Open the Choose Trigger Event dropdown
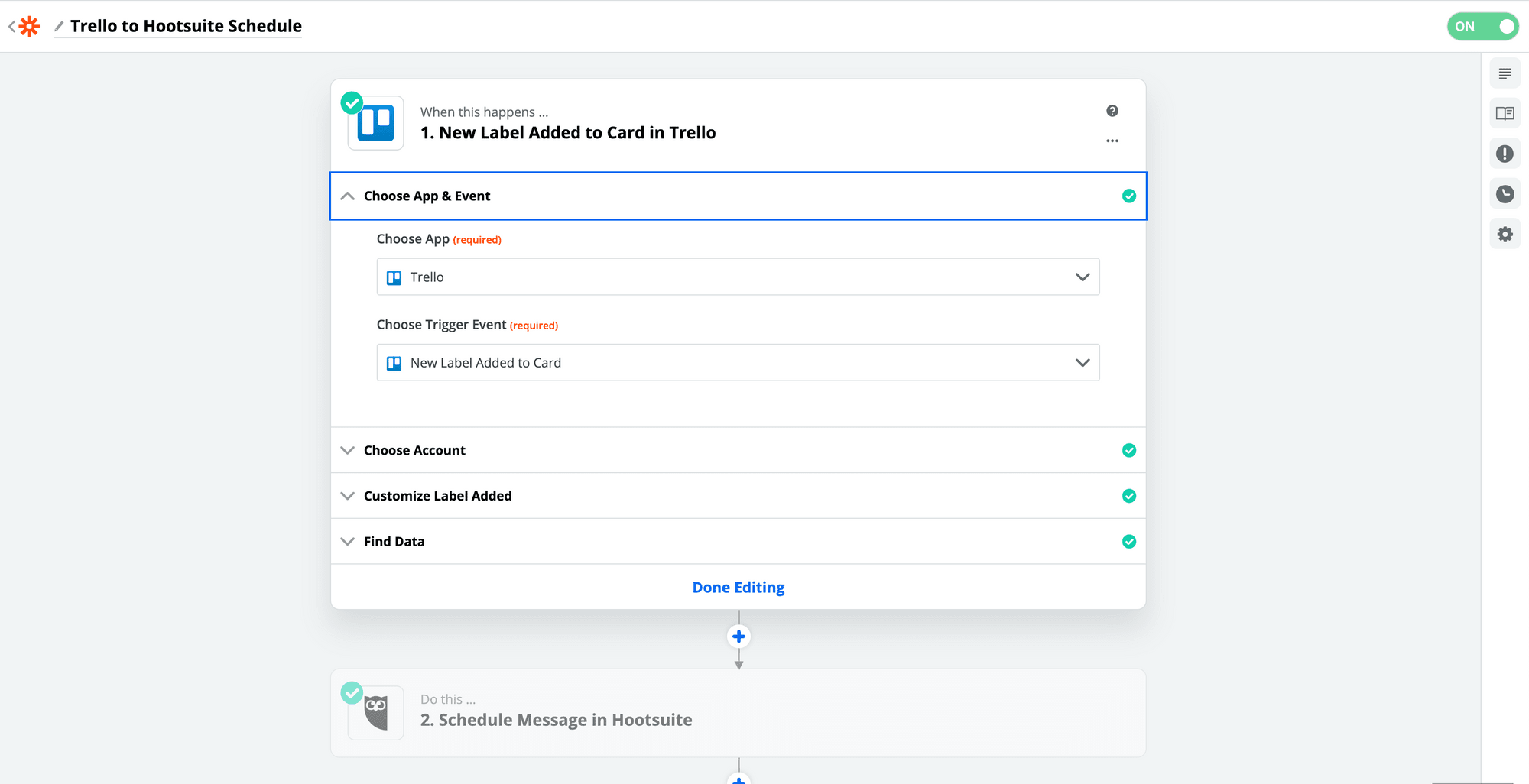1529x784 pixels. click(x=738, y=362)
